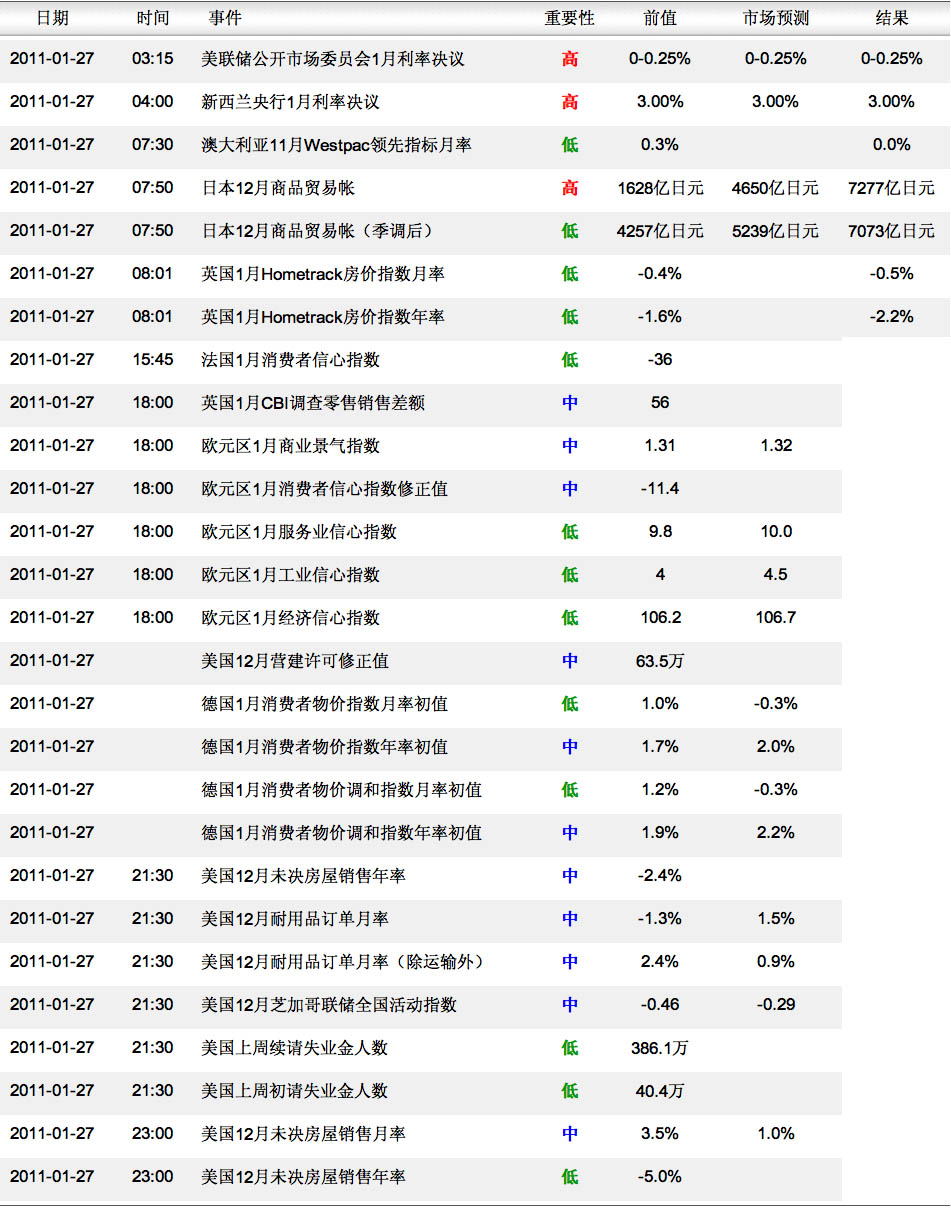The image size is (951, 1212).
Task: Click the 4257亿日元 previous value
Action: (660, 231)
